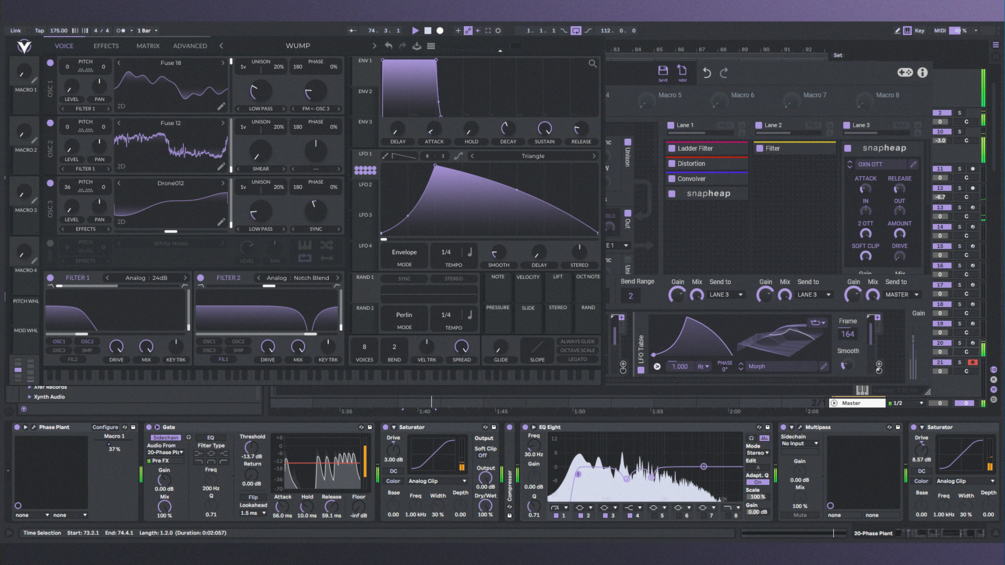Click the LFO 1 paint brush icon
Viewport: 1005px width, 565px height.
[385, 156]
